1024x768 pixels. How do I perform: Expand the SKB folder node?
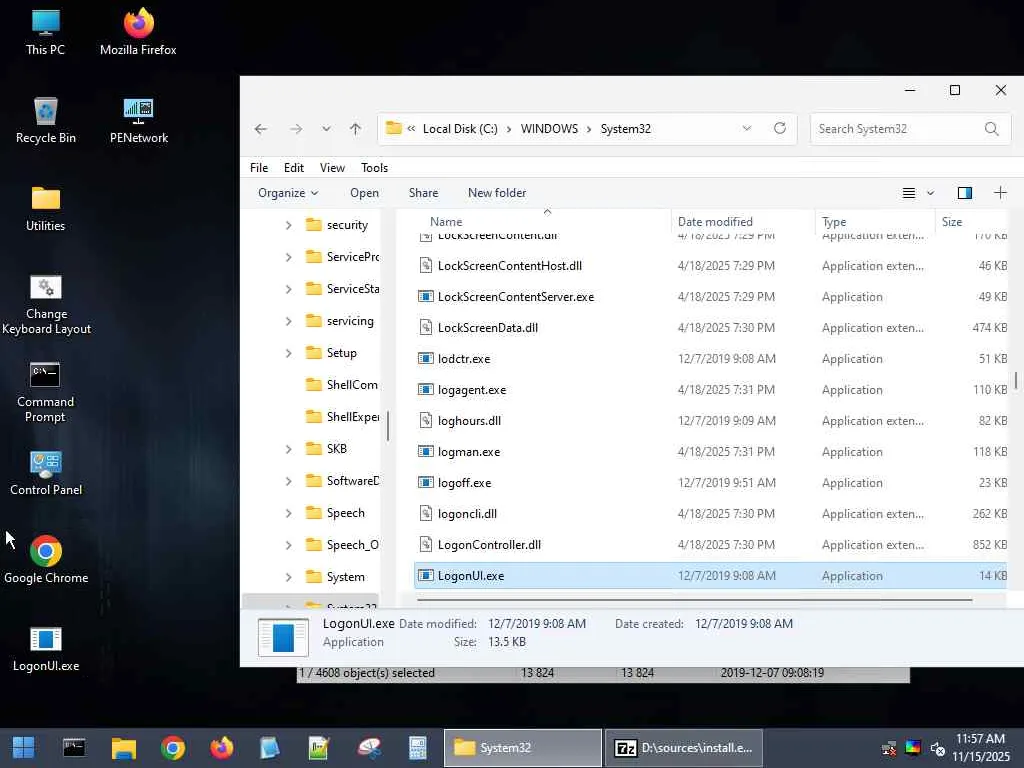click(289, 449)
